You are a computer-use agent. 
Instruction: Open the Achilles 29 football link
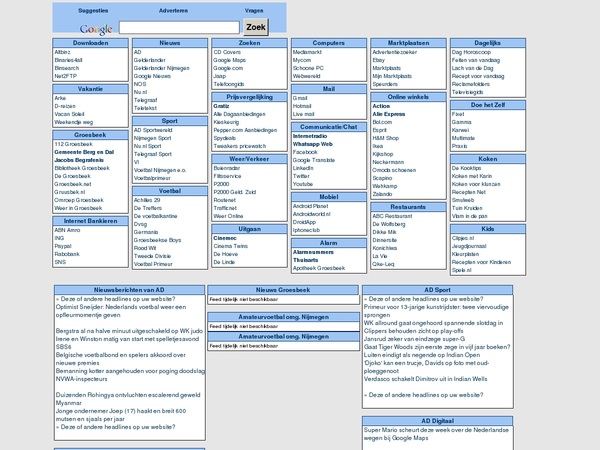[x=147, y=200]
